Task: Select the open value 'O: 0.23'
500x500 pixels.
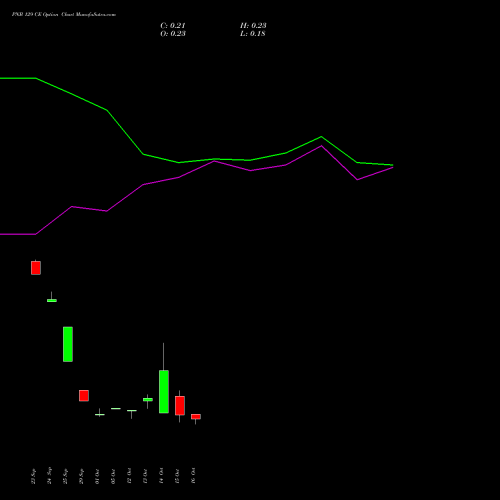Action: [173, 34]
